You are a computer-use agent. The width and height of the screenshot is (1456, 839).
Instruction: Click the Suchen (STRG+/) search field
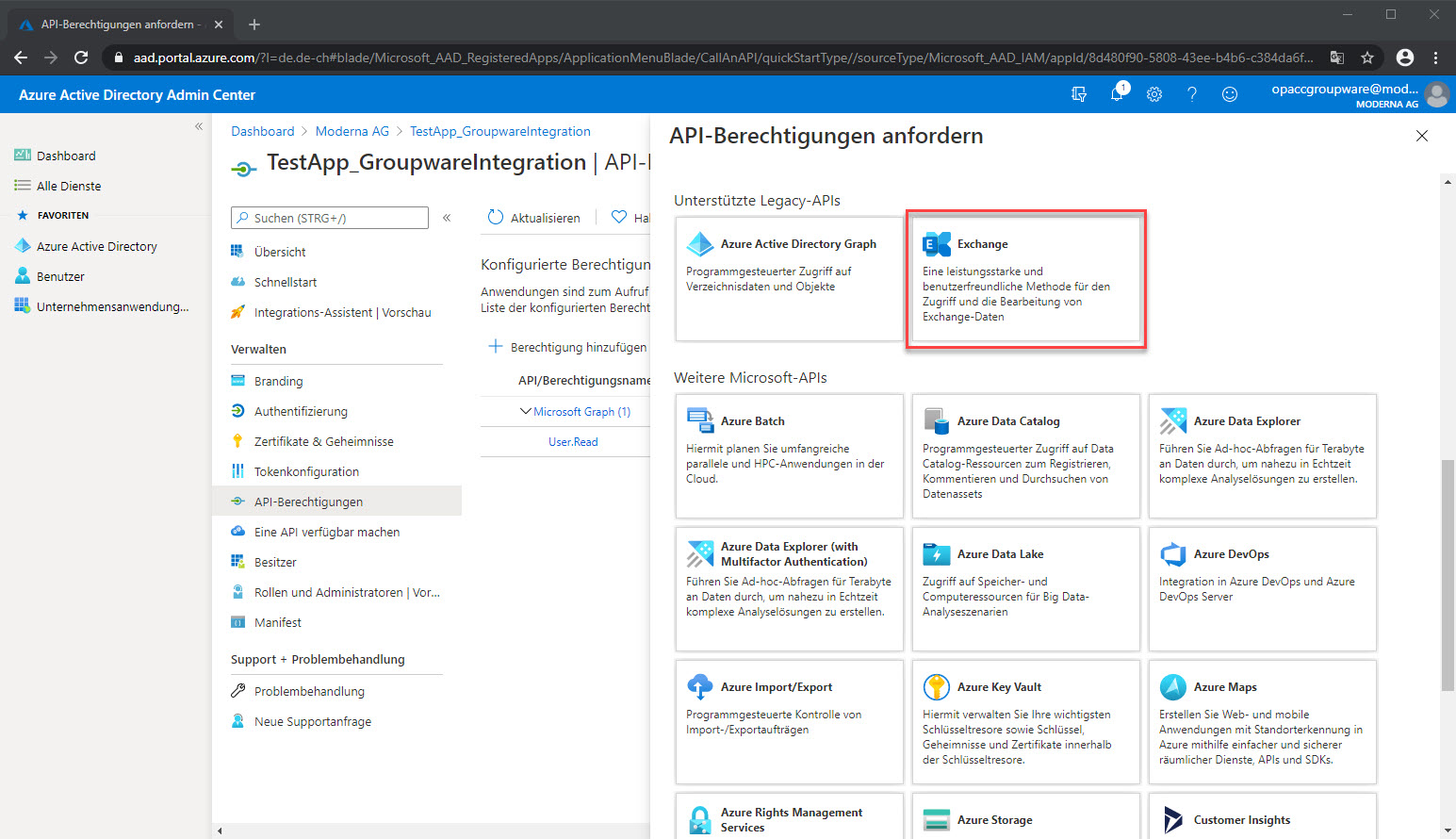pyautogui.click(x=330, y=218)
